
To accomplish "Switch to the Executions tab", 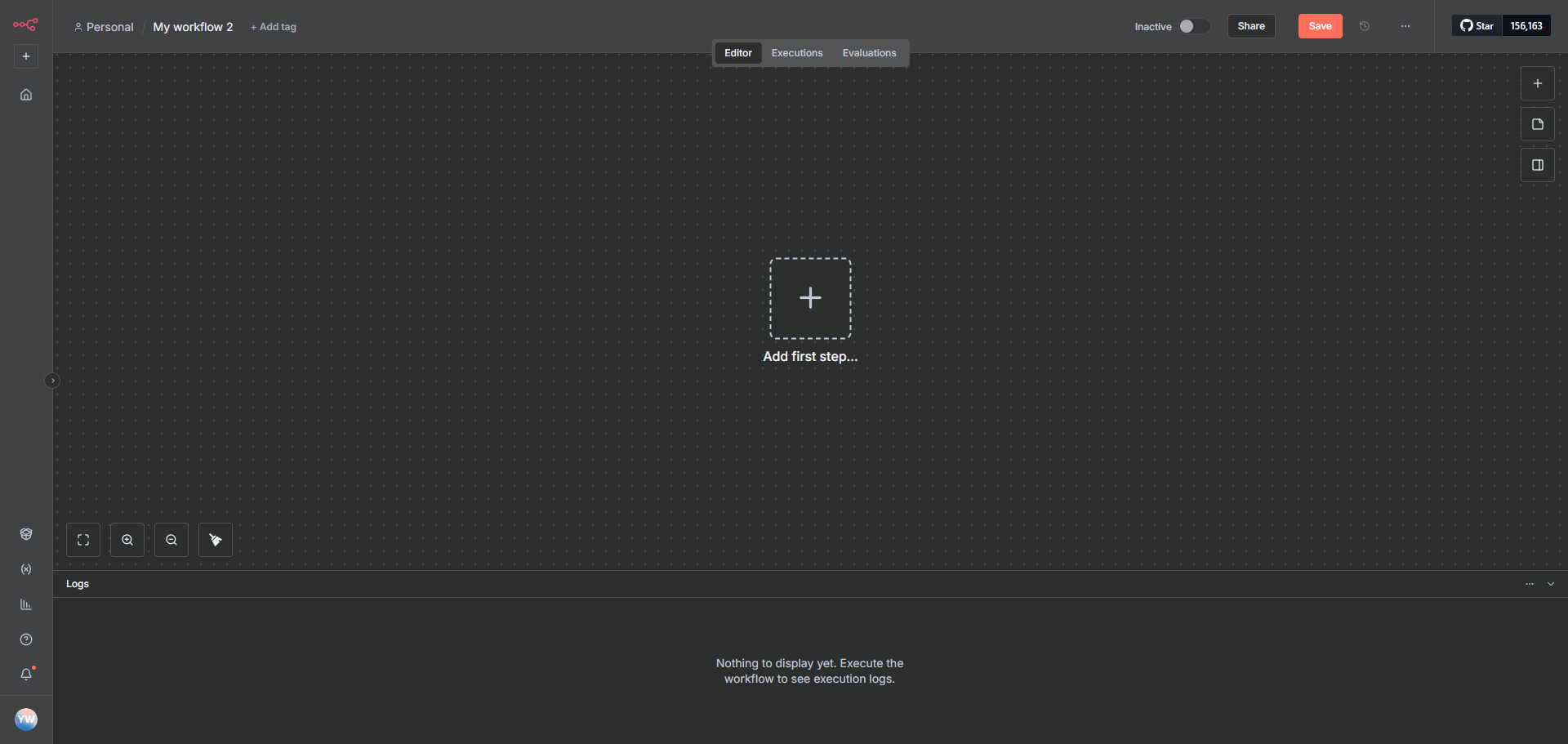I will [796, 53].
